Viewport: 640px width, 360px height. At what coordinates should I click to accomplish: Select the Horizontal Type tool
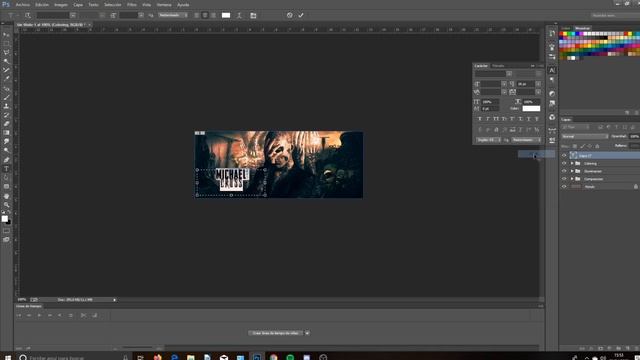(x=6, y=169)
